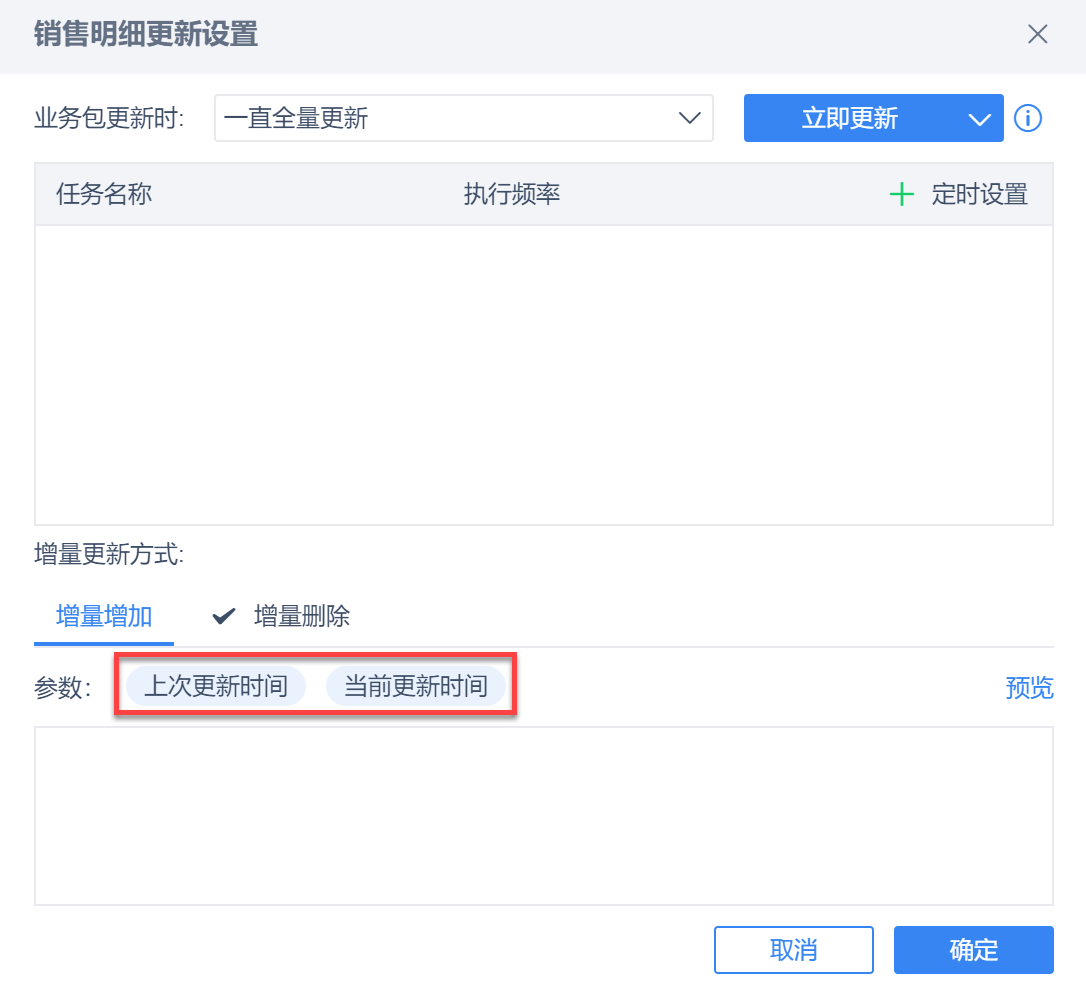This screenshot has height=988, width=1086.
Task: Click the 任务名称 column header
Action: 104,194
